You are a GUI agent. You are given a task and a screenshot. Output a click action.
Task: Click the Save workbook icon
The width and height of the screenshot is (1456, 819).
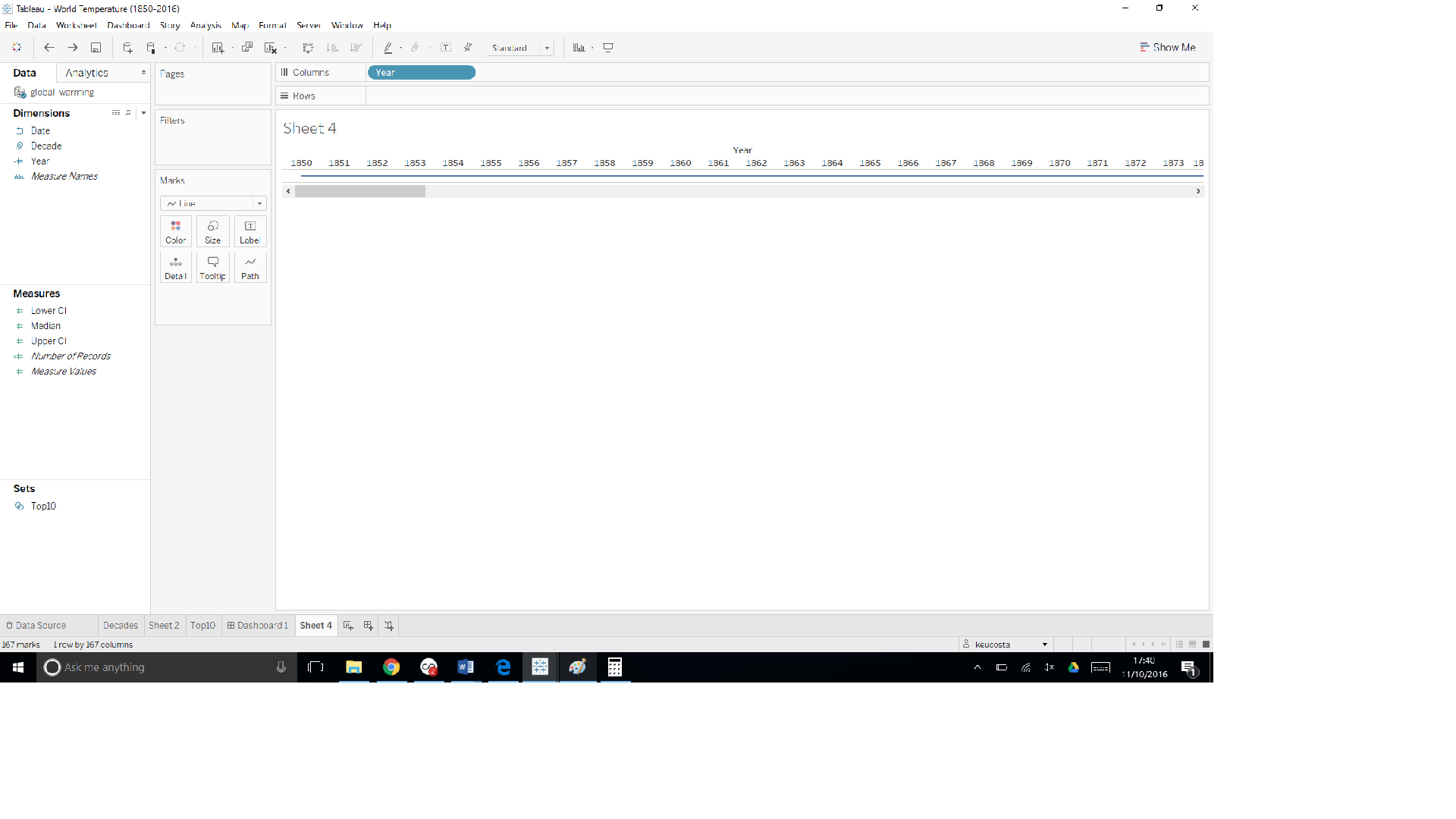96,48
